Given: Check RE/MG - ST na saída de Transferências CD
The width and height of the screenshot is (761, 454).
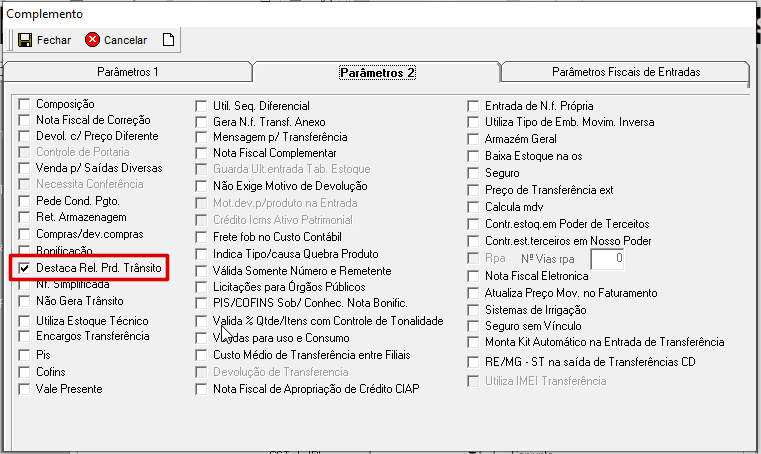Looking at the screenshot, I should (473, 362).
